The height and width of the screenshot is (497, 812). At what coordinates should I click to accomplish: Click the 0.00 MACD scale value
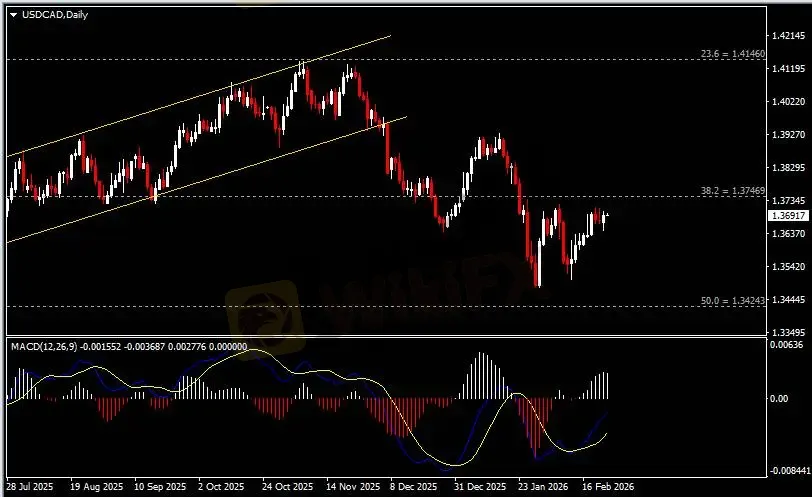[x=779, y=399]
